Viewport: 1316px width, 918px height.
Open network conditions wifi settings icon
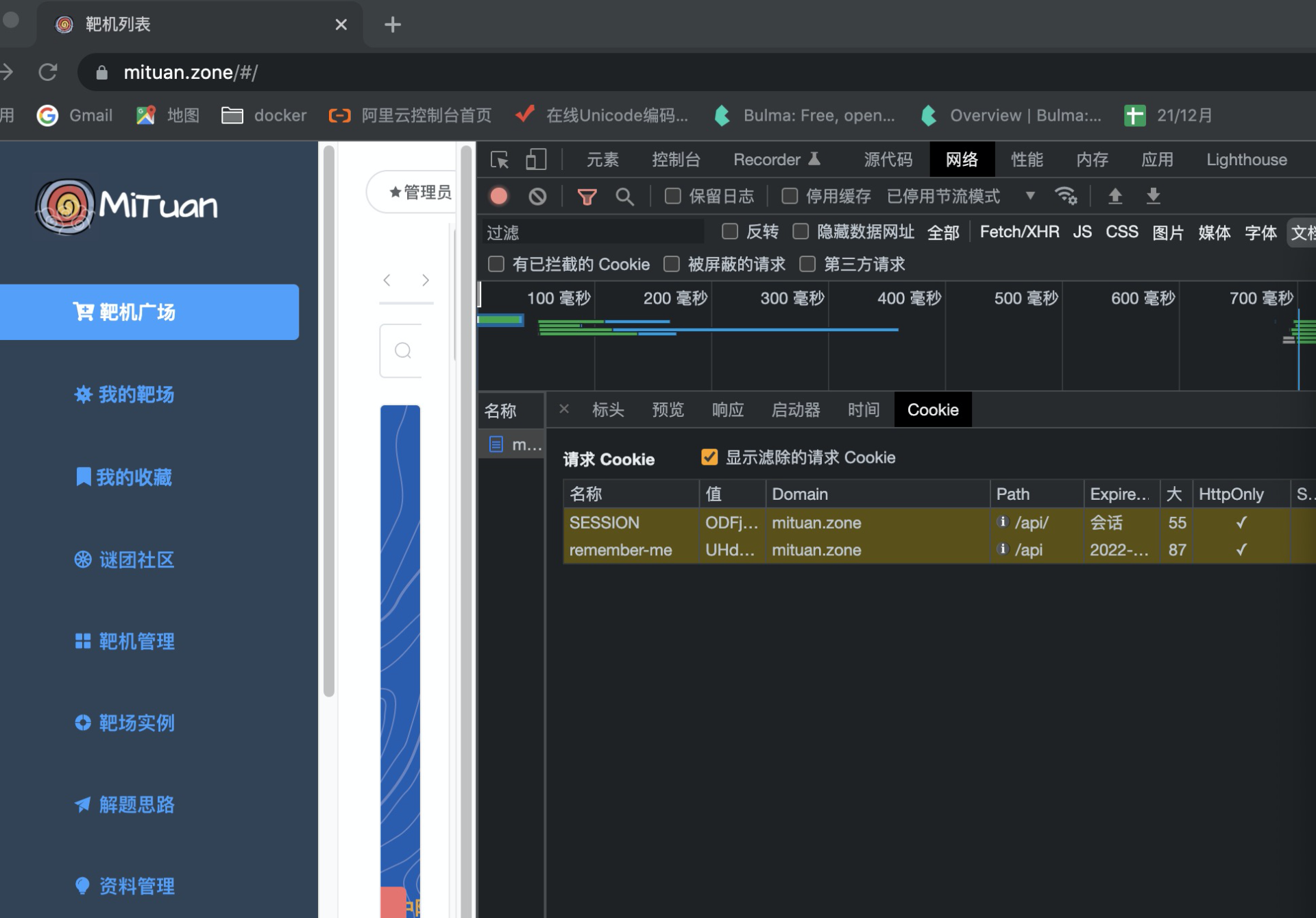1066,196
